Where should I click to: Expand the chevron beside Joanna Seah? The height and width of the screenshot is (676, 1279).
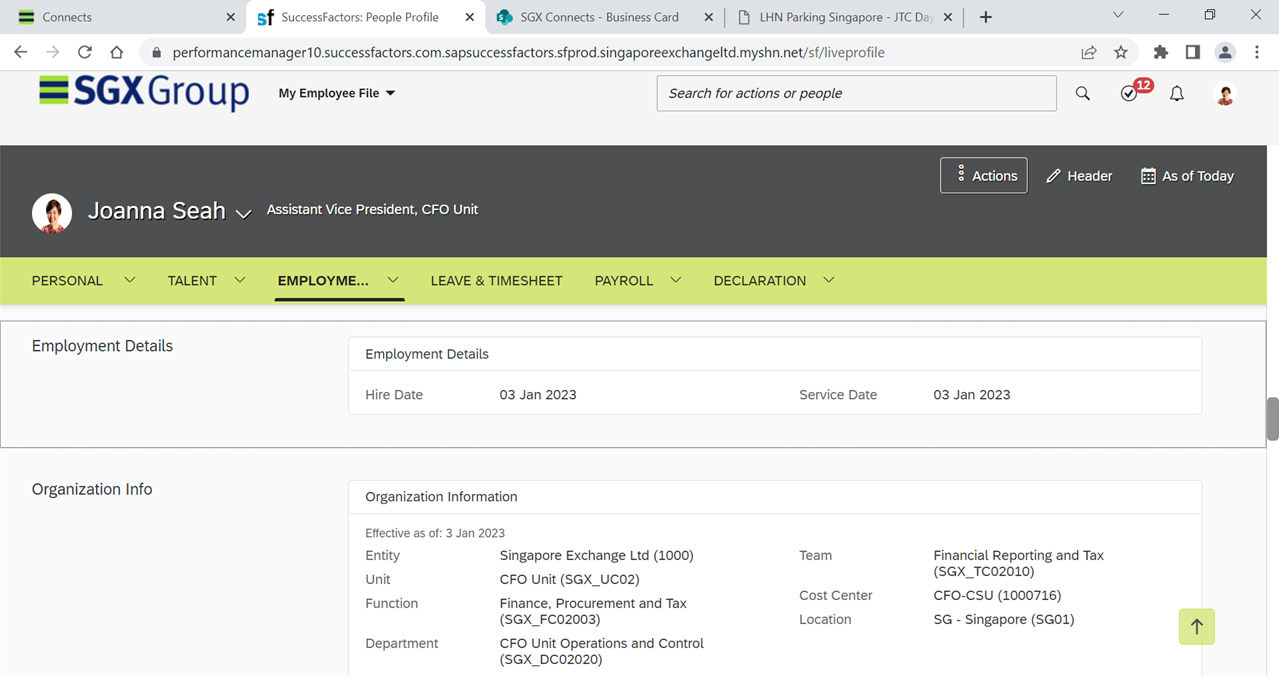click(243, 213)
